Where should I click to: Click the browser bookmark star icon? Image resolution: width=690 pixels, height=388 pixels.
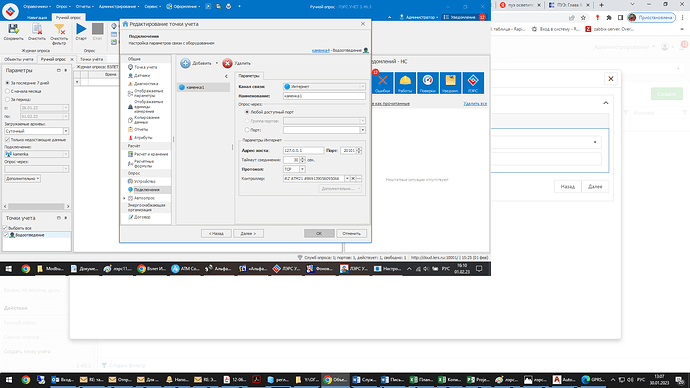583,18
